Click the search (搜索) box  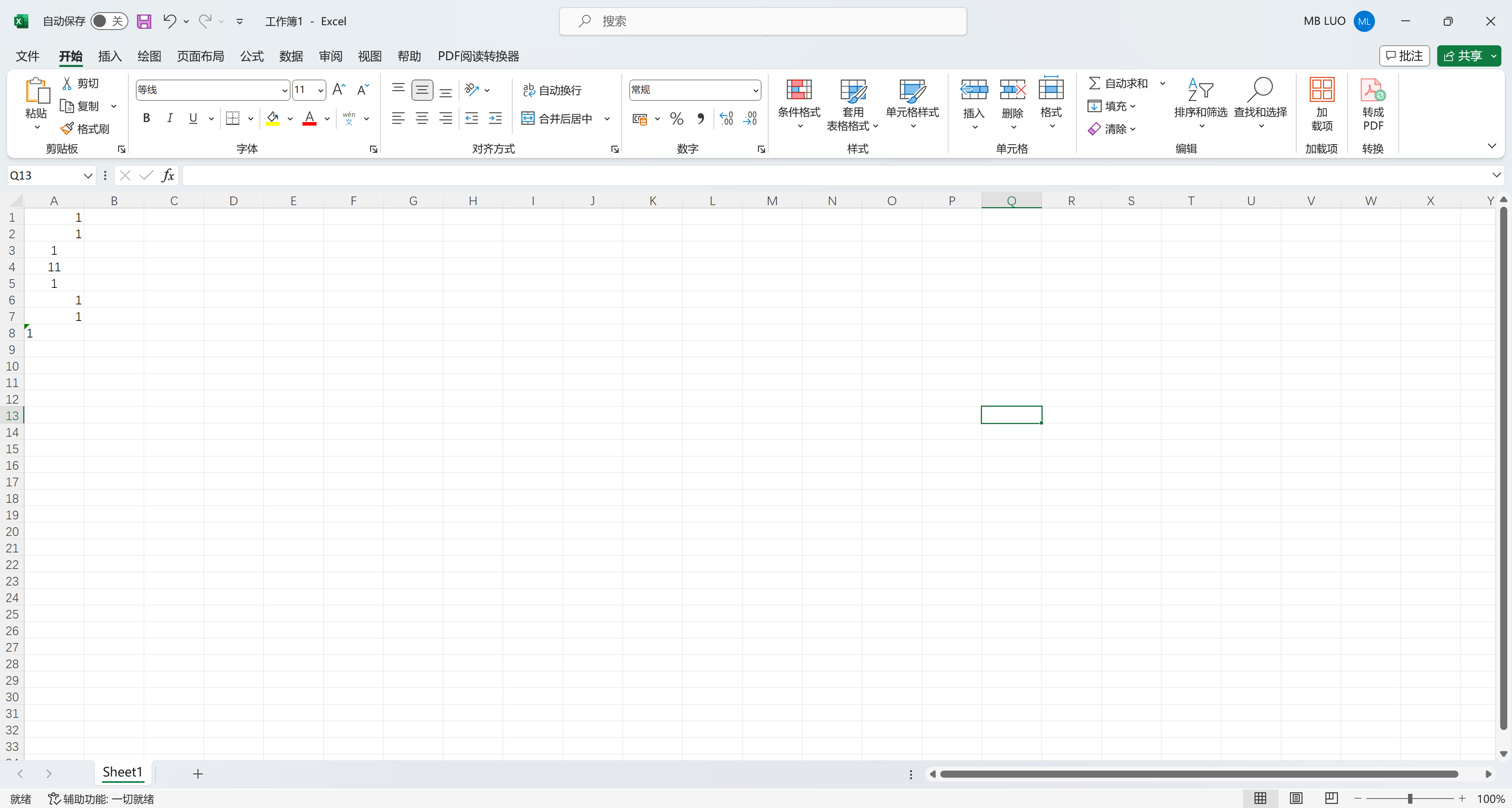tap(763, 22)
